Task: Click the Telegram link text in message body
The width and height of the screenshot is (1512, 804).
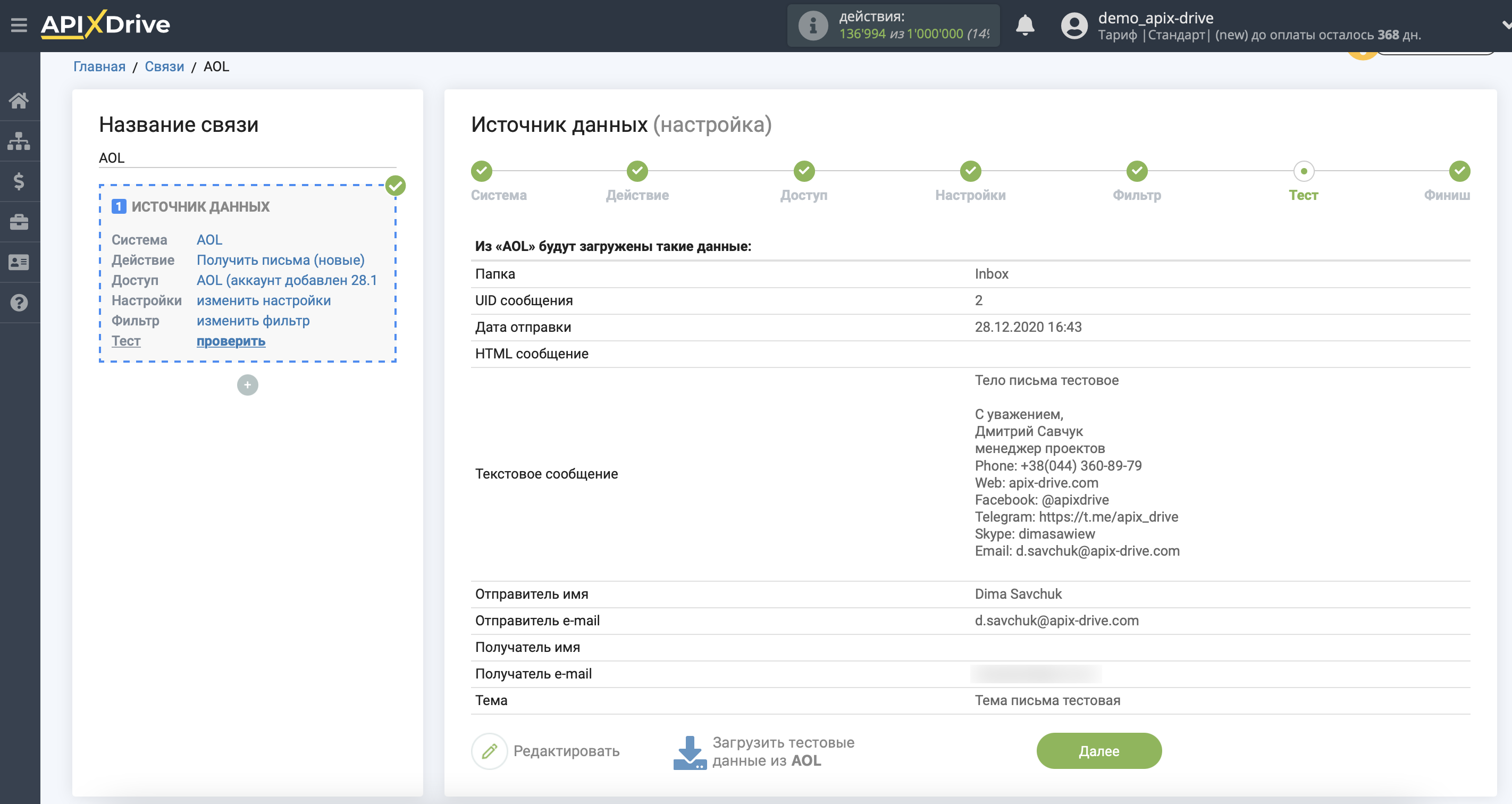Action: point(1076,516)
